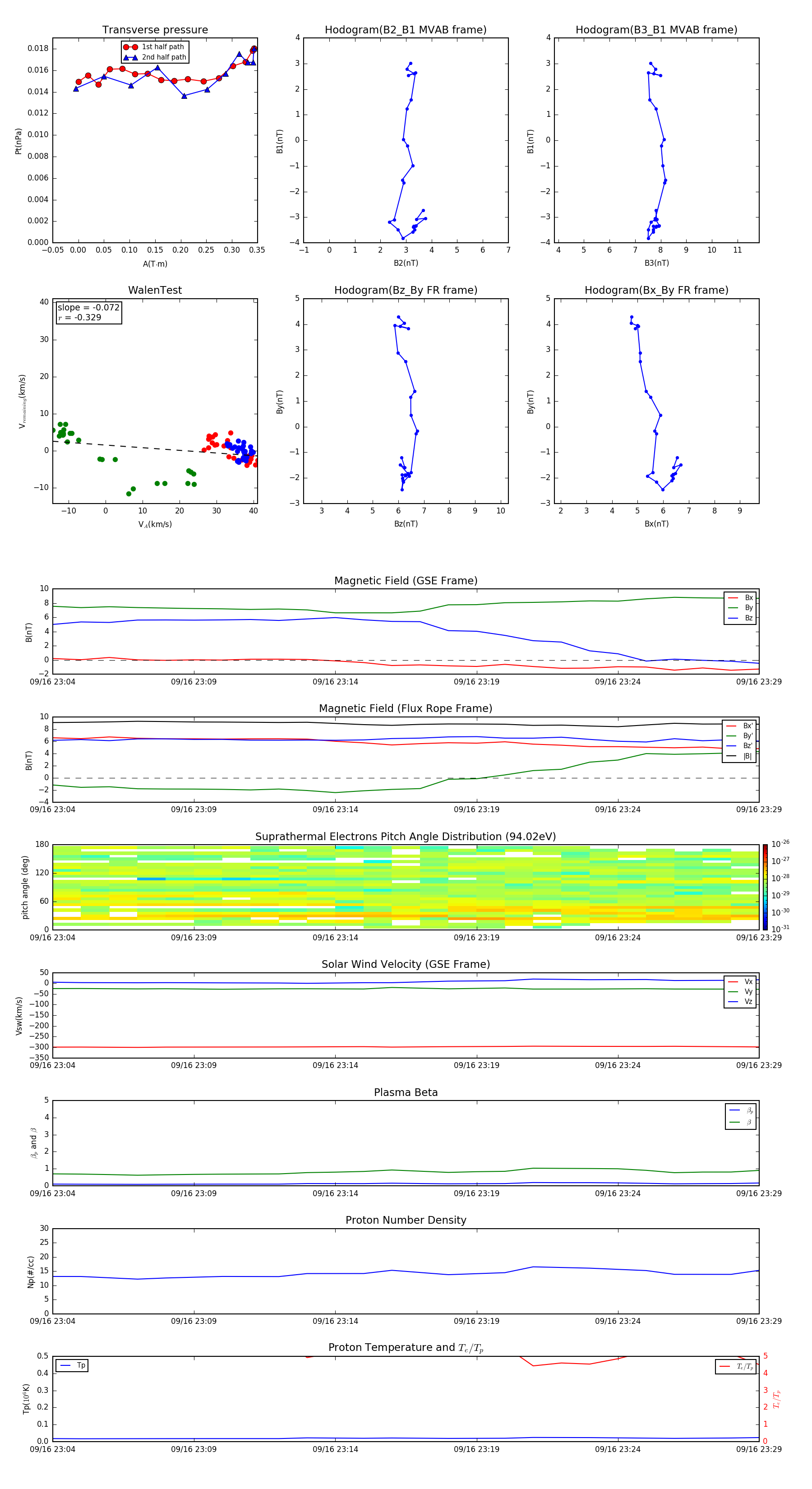Screen dimensions: 812x1489
Task: Click the 'Suprathermal Electrons Pitch Angle Distribution' title
Action: point(406,837)
